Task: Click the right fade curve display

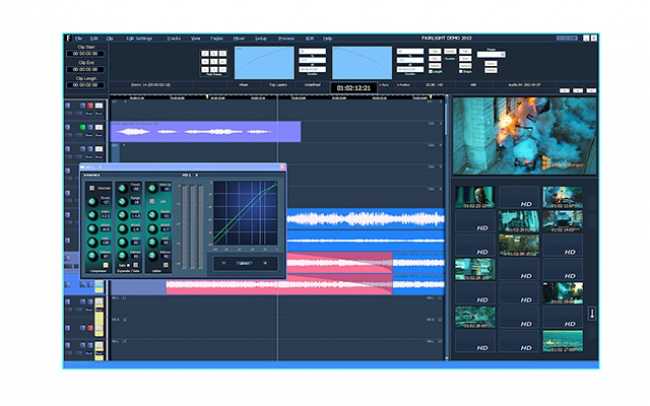Action: pos(362,63)
